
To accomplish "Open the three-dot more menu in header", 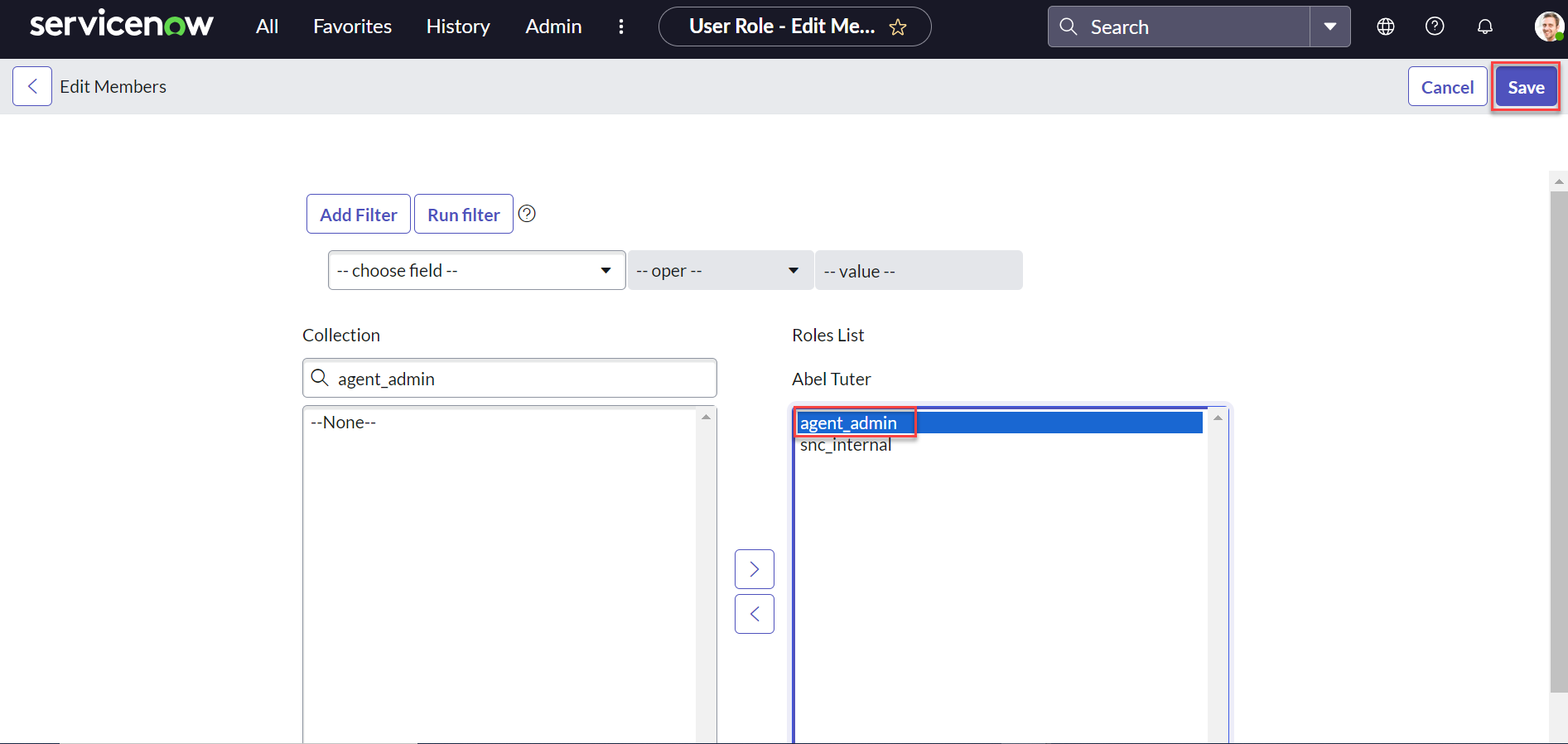I will pos(621,27).
